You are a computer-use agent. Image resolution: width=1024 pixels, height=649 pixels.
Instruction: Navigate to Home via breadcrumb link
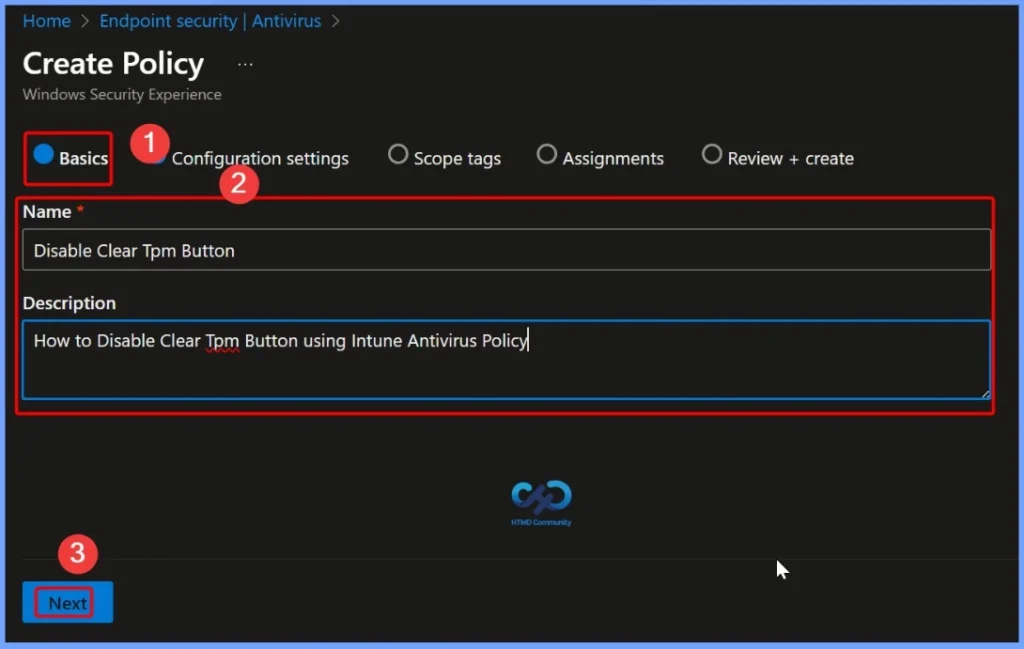click(46, 20)
